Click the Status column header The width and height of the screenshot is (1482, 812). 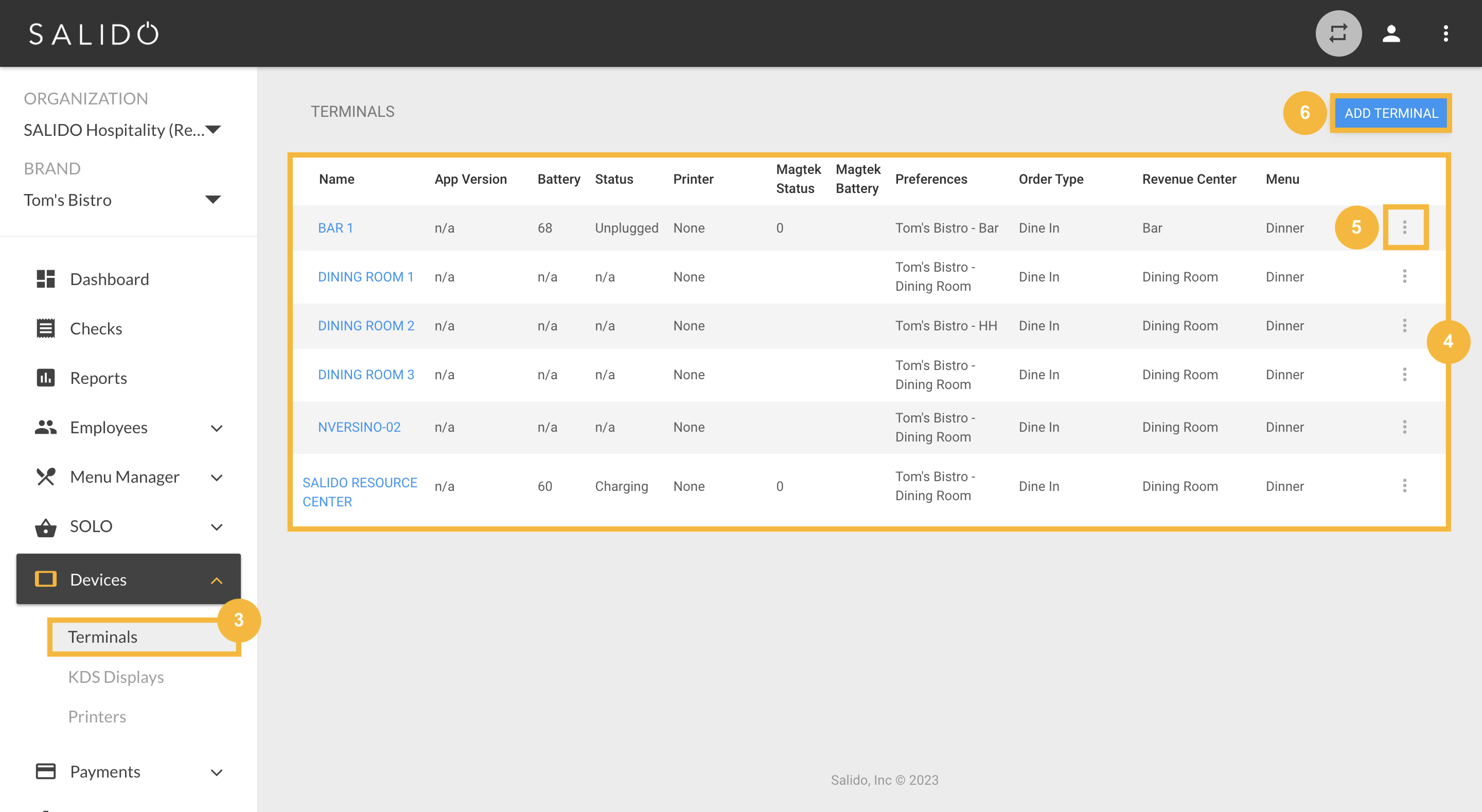pyautogui.click(x=614, y=179)
